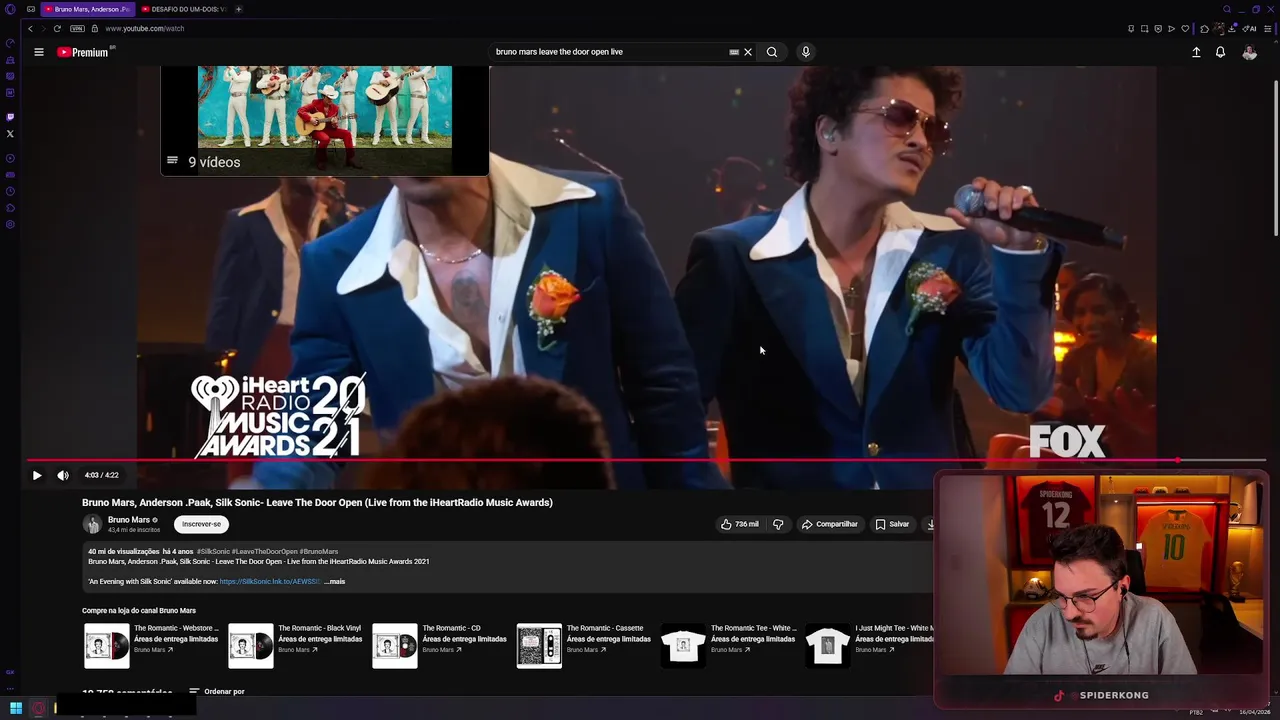The width and height of the screenshot is (1280, 720).
Task: Play the paused video
Action: coord(37,475)
